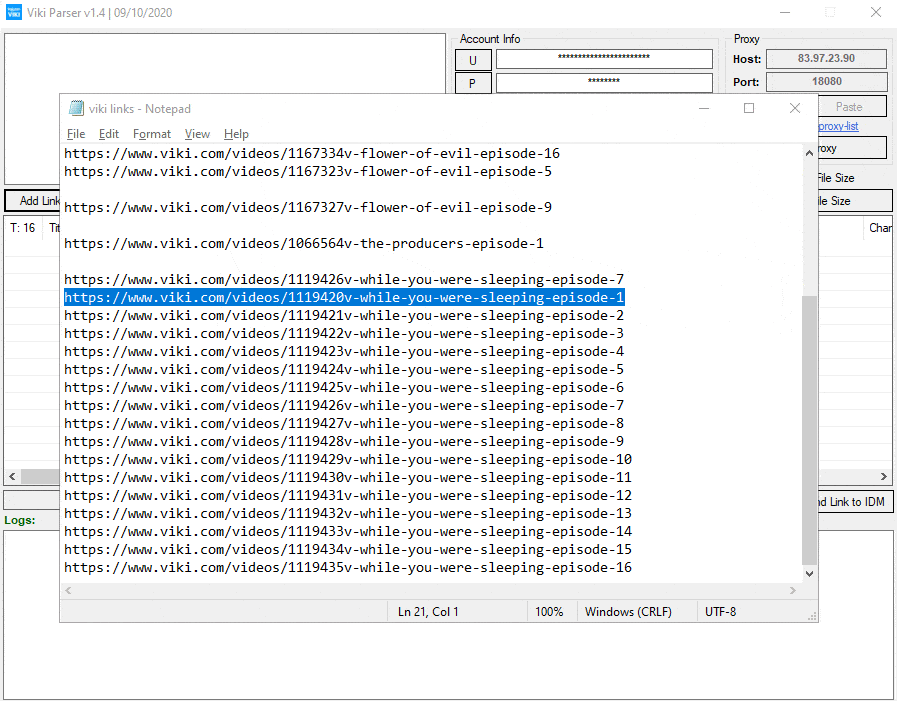Click Notepad vertical scrollbar down arrow
Image resolution: width=897 pixels, height=701 pixels.
tap(809, 573)
